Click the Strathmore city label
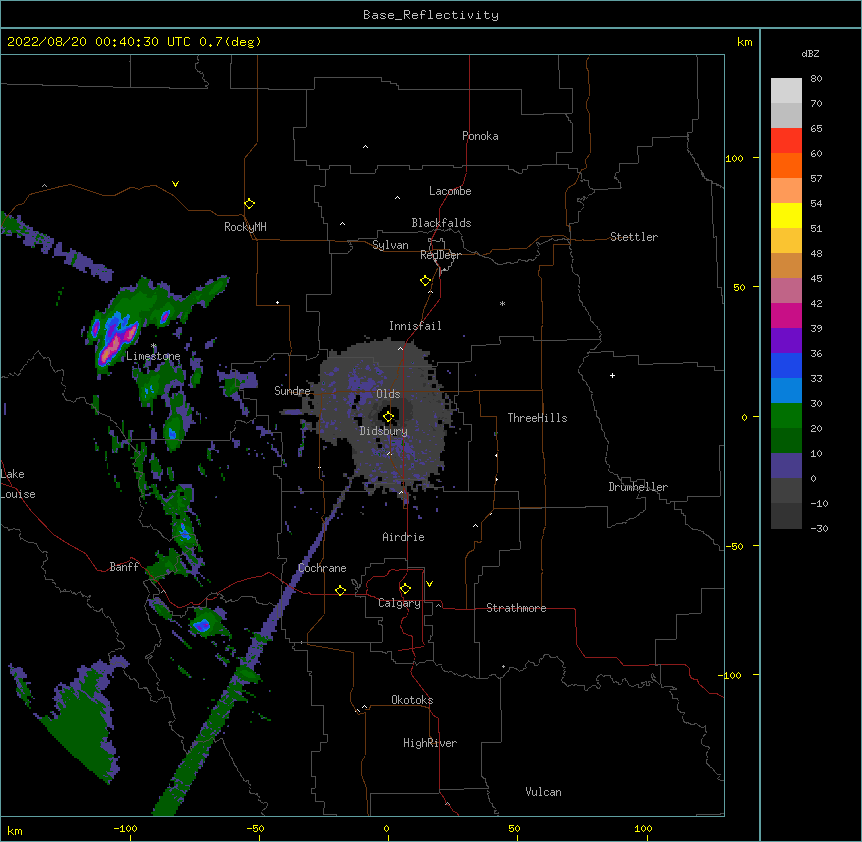 coord(516,608)
